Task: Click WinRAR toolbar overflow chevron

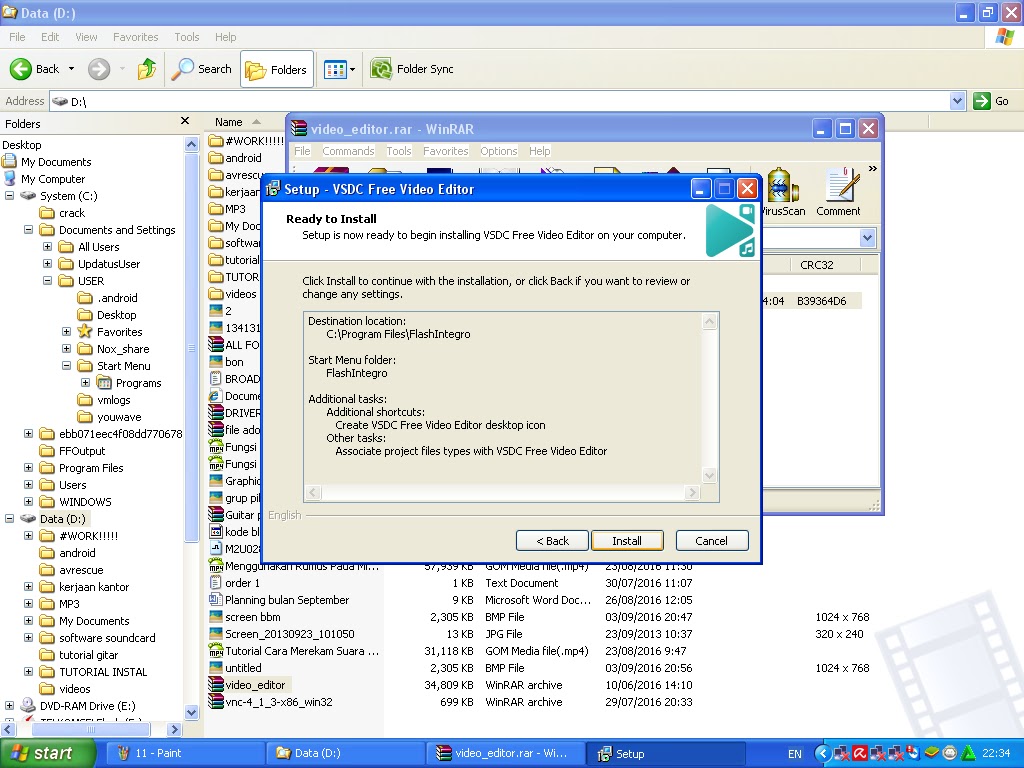Action: pyautogui.click(x=872, y=169)
